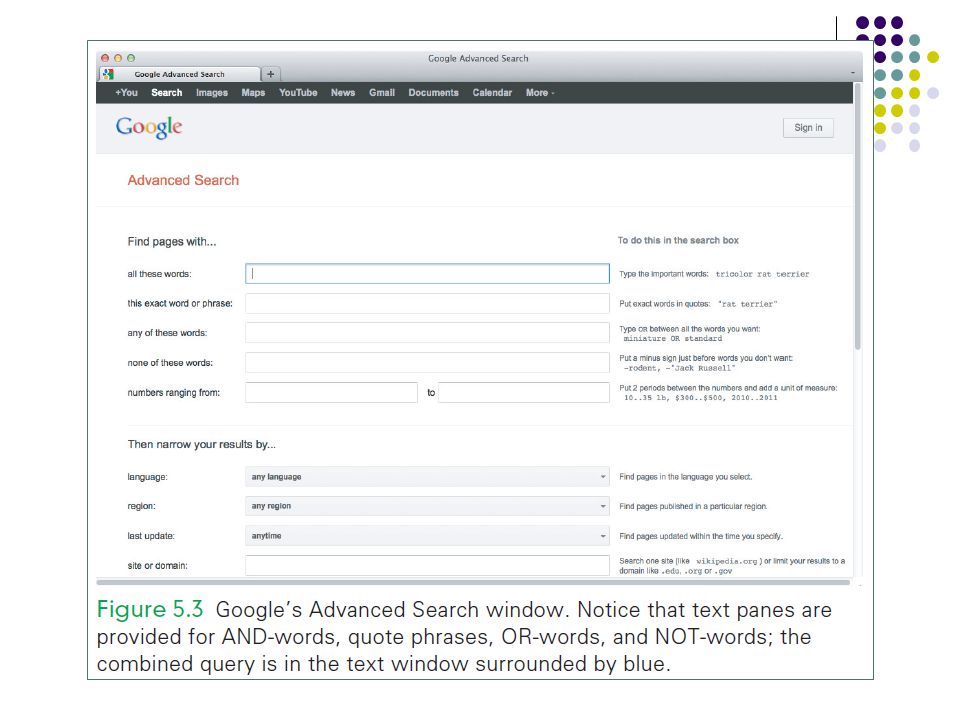The height and width of the screenshot is (720, 960).
Task: Open Gmail in the Google bar
Action: coord(381,92)
